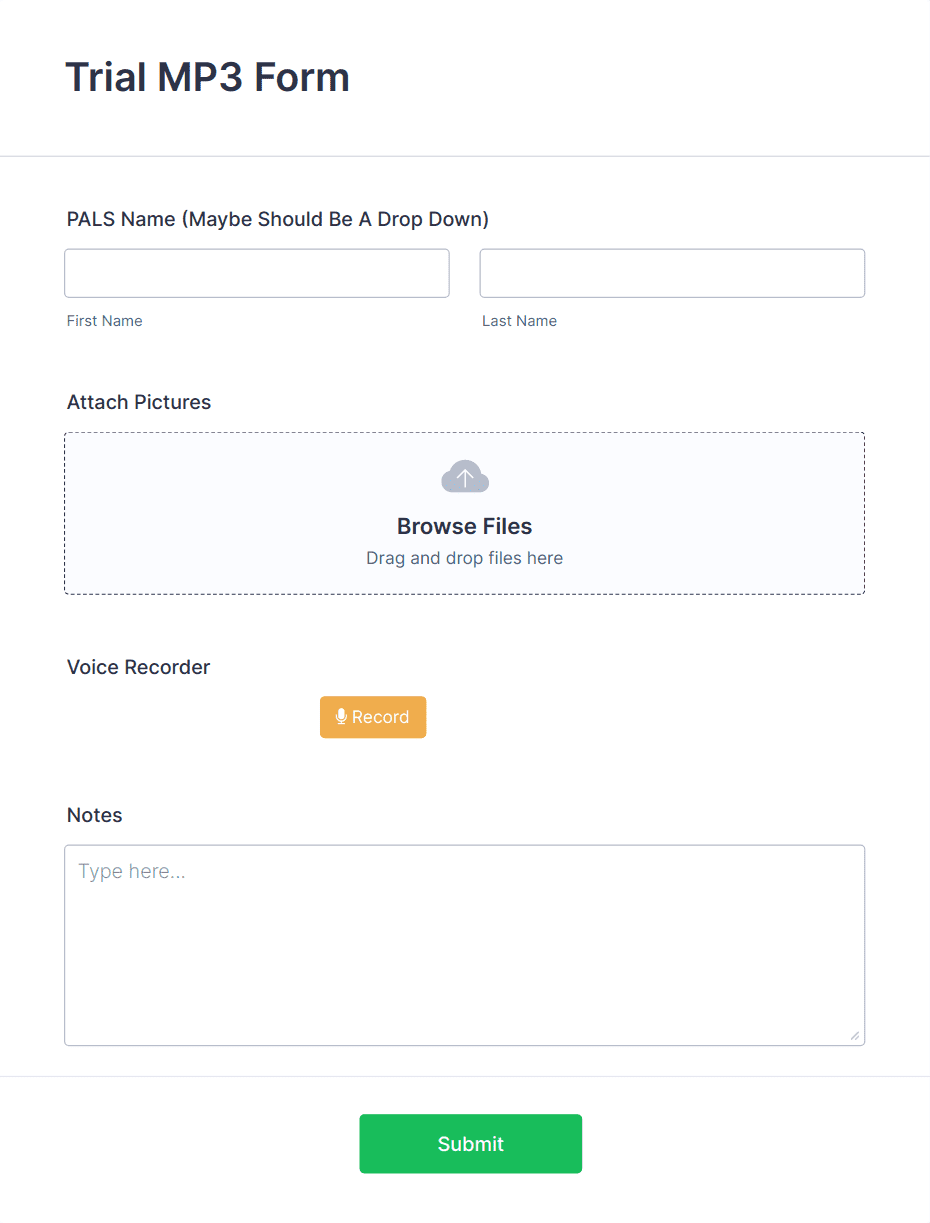Select the Last Name sublabel

[519, 320]
